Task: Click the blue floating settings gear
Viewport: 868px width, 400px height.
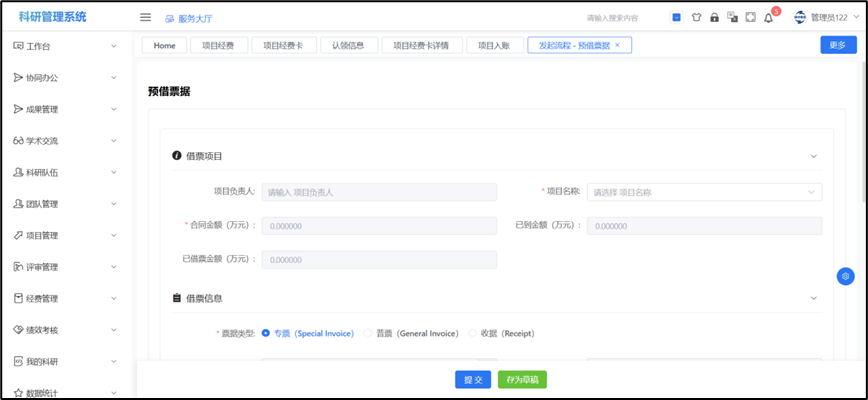Action: coord(846,276)
